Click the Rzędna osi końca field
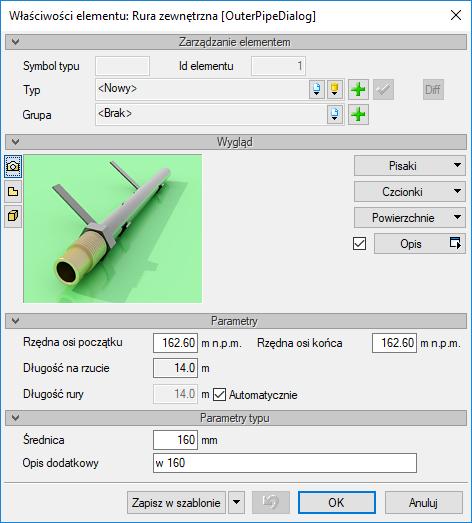The image size is (472, 523). 394,343
